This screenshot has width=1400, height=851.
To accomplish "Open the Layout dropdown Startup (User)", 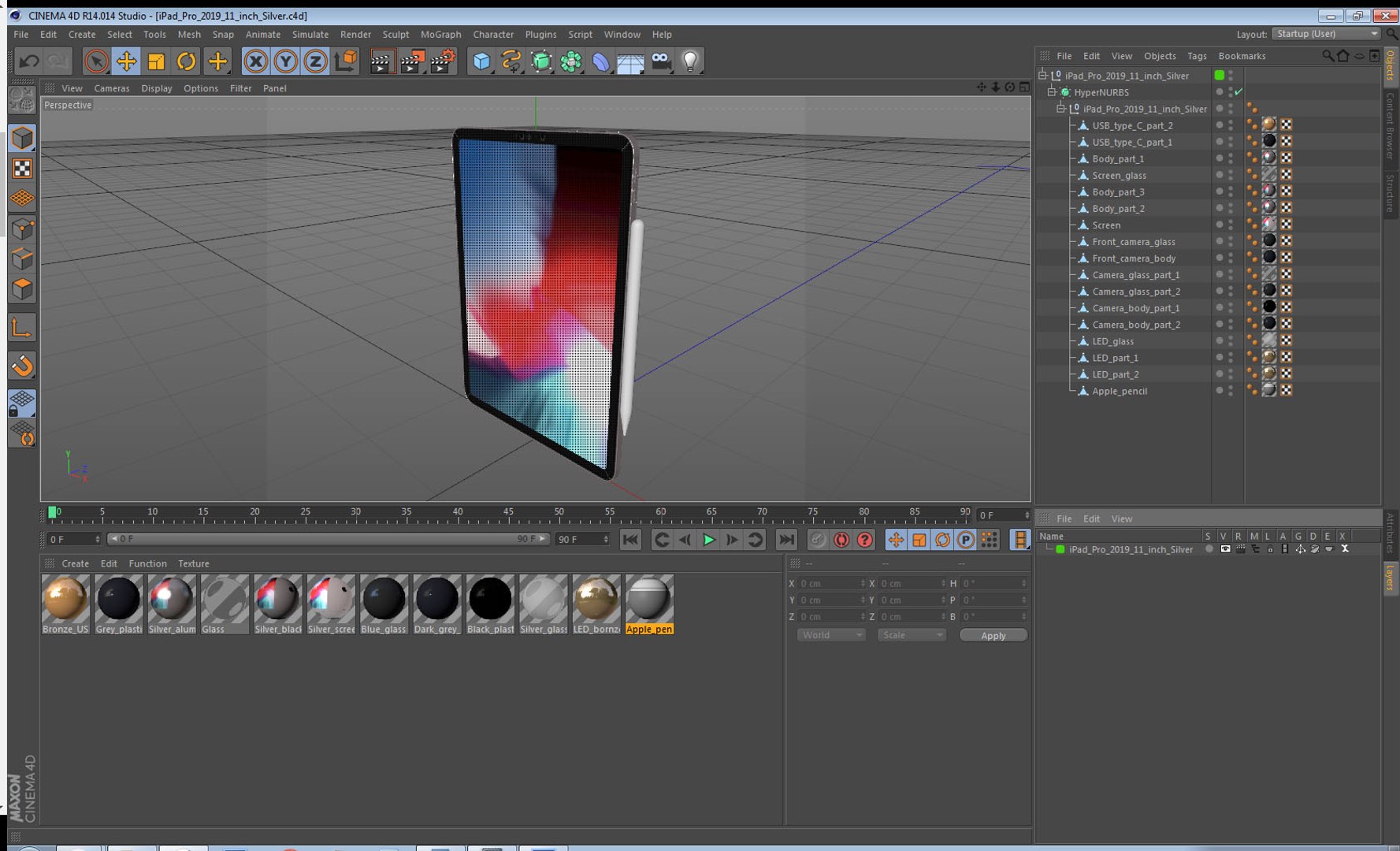I will tap(1327, 34).
